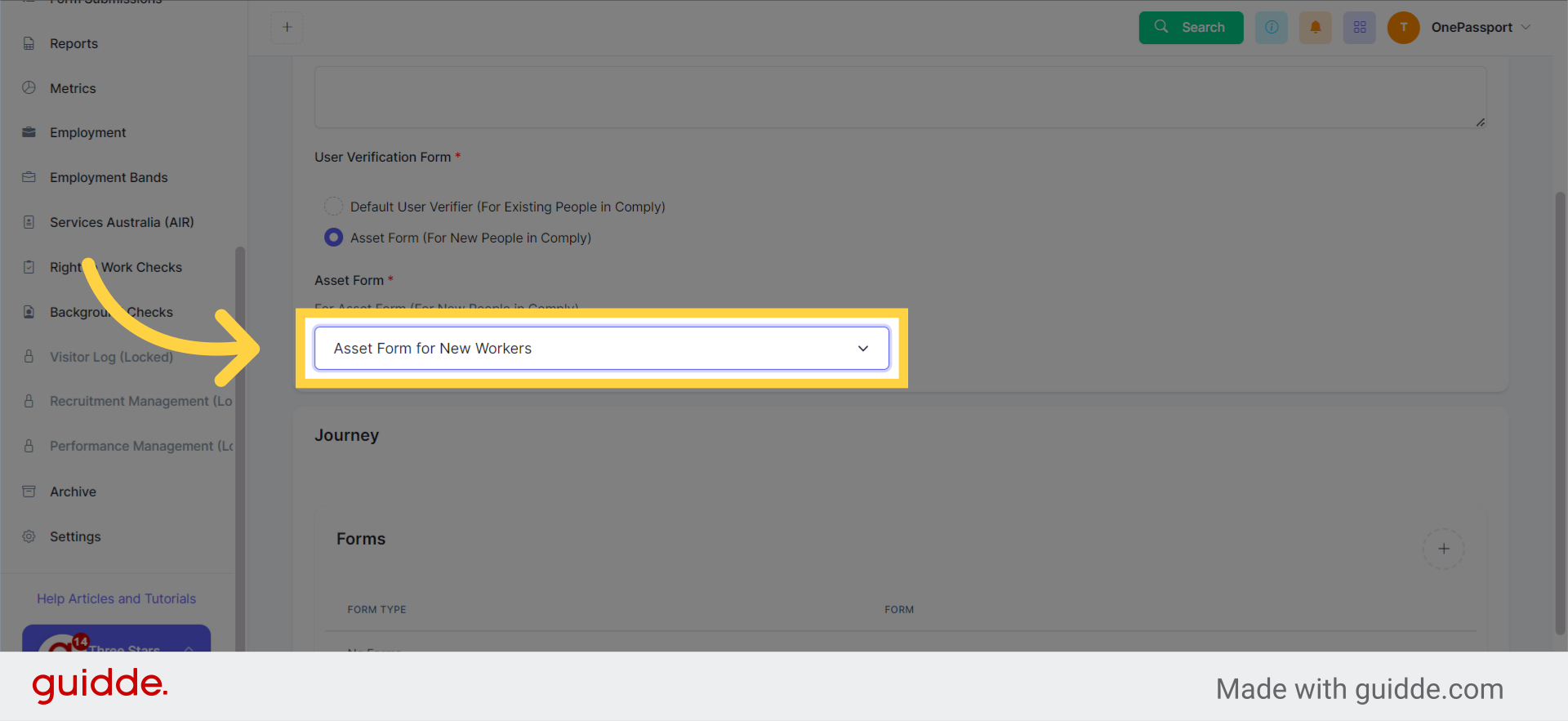Click the Right to Work Checks icon

[x=29, y=267]
